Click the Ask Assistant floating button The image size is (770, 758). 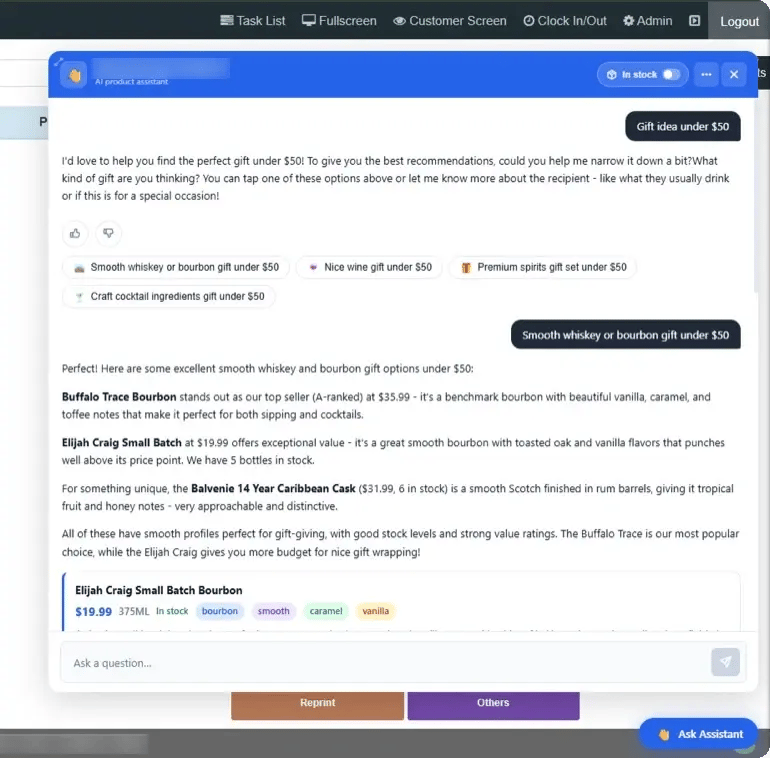698,734
